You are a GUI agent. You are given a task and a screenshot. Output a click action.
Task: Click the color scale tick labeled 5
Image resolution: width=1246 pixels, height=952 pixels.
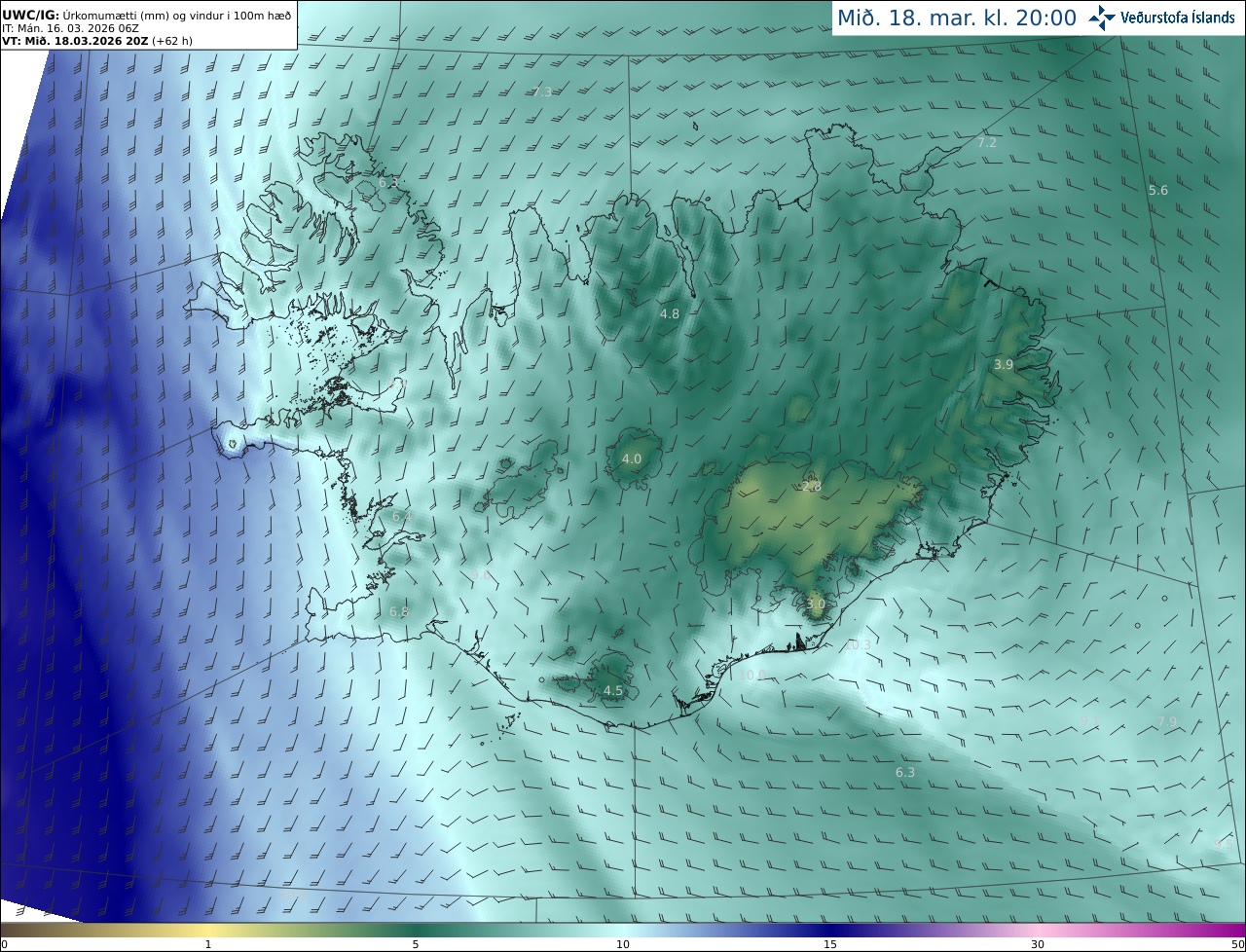point(416,944)
